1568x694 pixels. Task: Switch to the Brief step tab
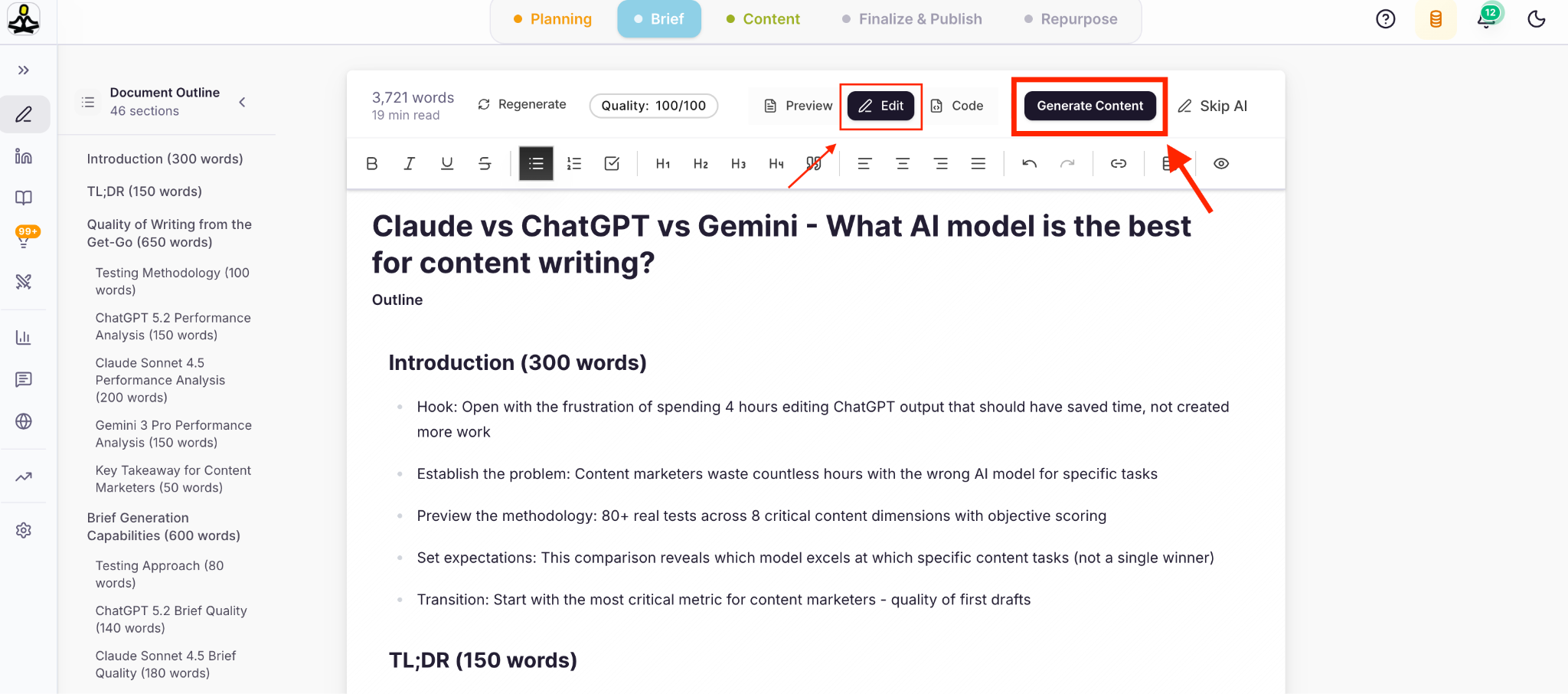coord(659,19)
